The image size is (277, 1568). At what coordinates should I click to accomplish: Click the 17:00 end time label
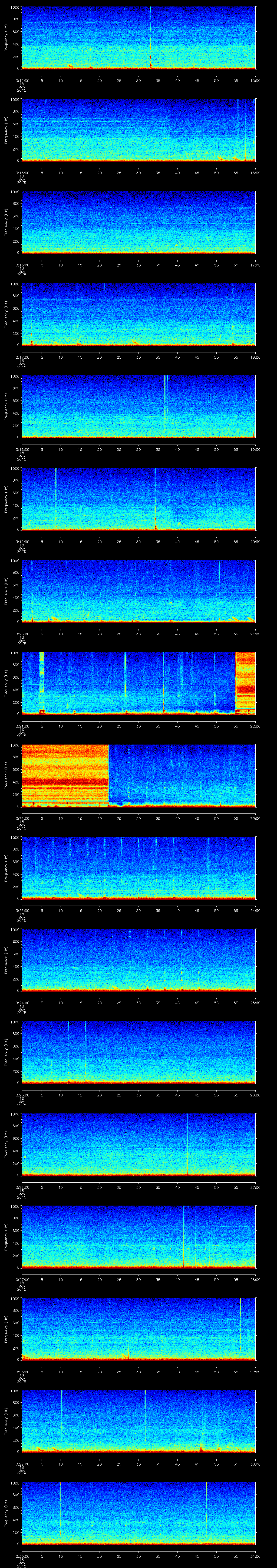255,265
